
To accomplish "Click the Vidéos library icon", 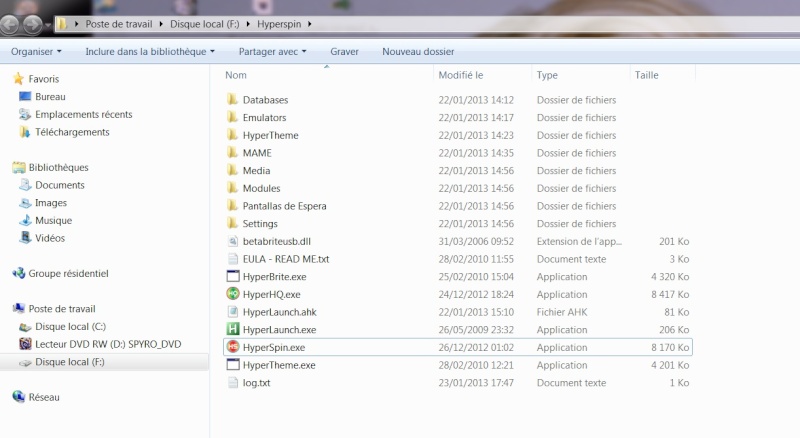I will point(25,238).
